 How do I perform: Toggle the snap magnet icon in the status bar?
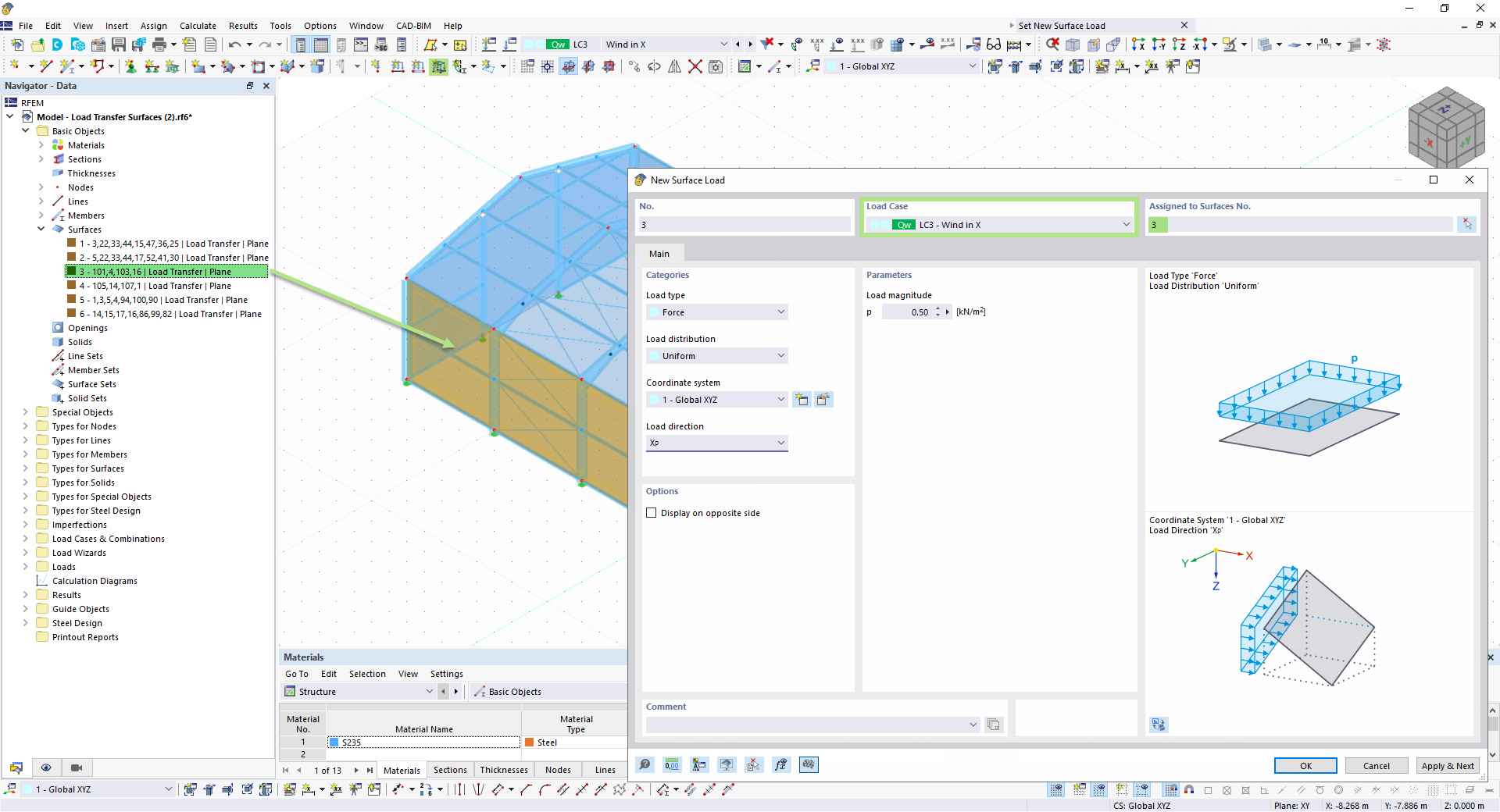(1191, 790)
